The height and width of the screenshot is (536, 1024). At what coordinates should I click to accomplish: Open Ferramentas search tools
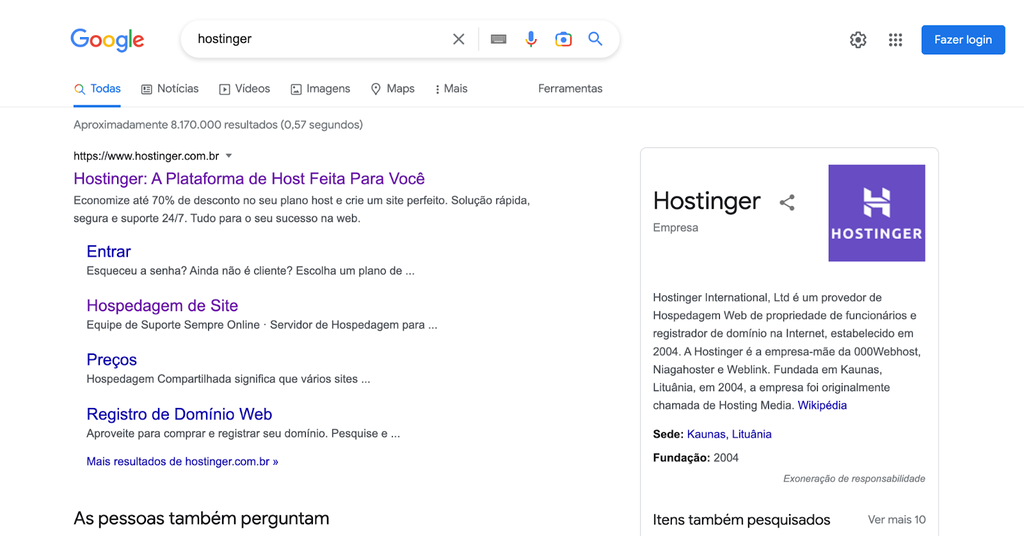click(570, 89)
